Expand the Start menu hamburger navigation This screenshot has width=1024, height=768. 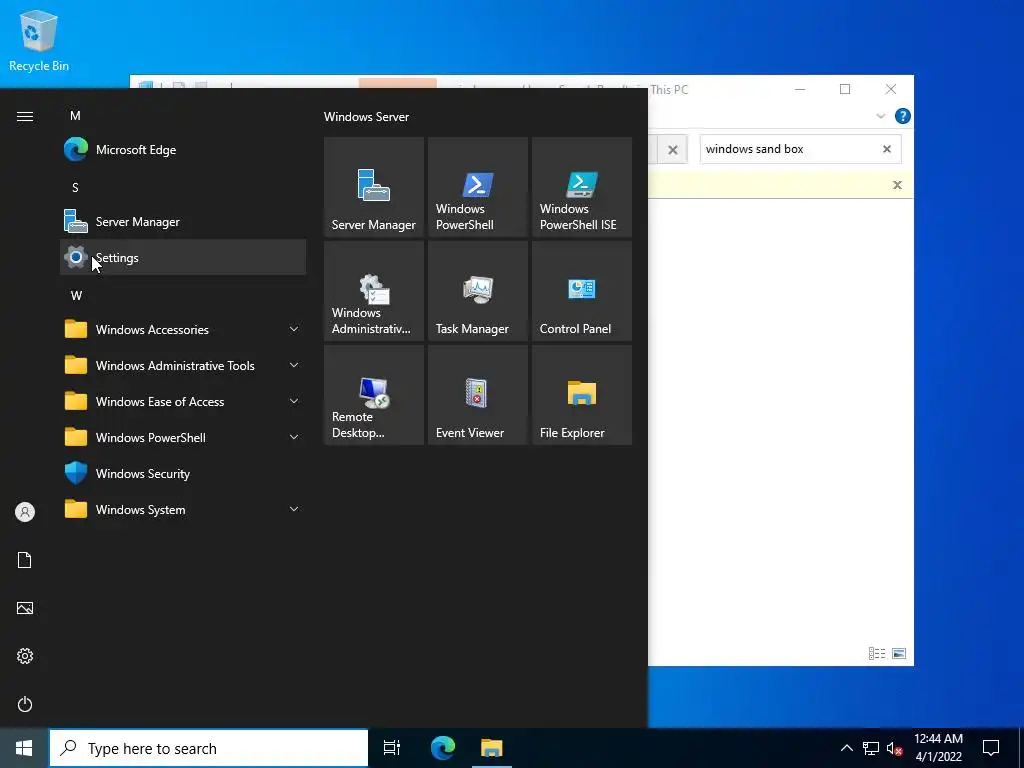[x=25, y=116]
